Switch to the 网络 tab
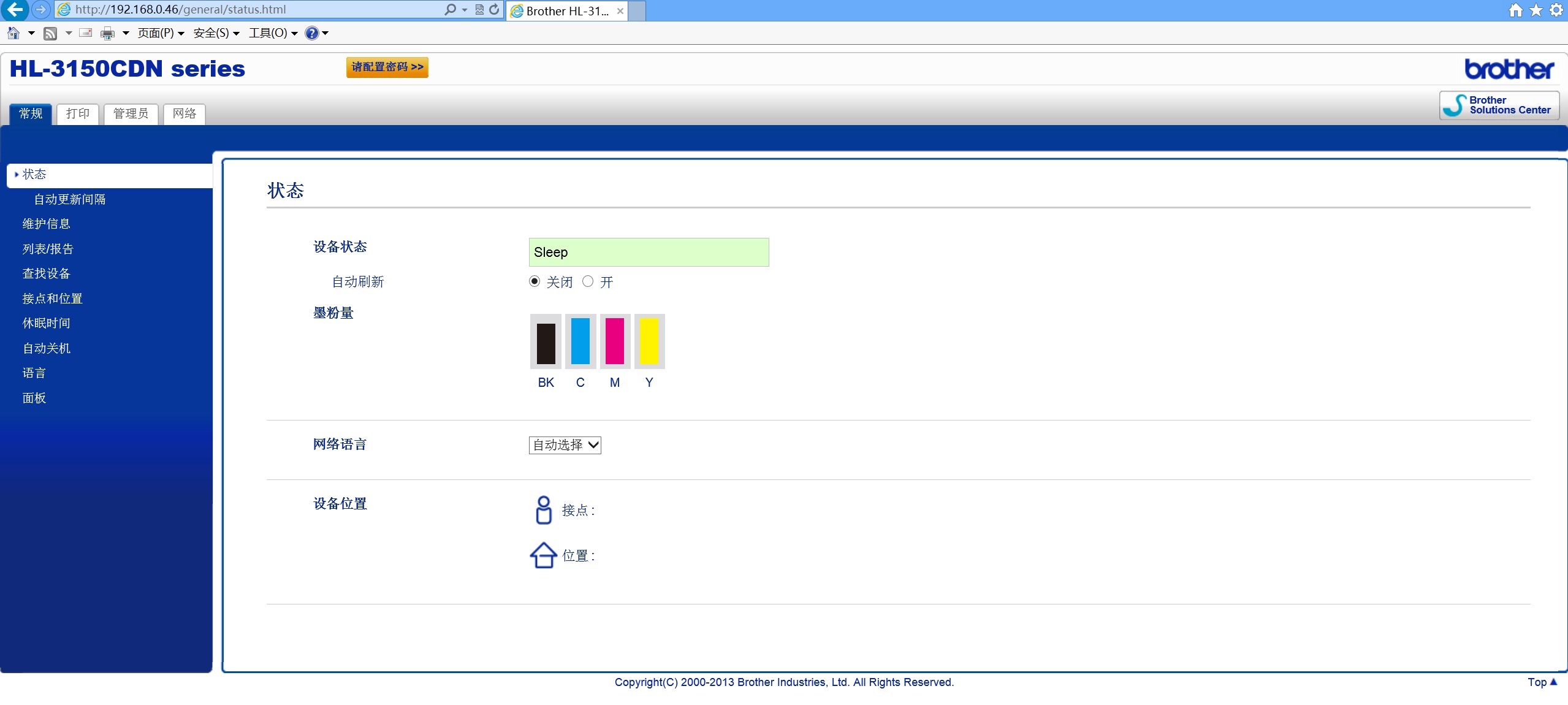This screenshot has width=1568, height=705. point(185,114)
